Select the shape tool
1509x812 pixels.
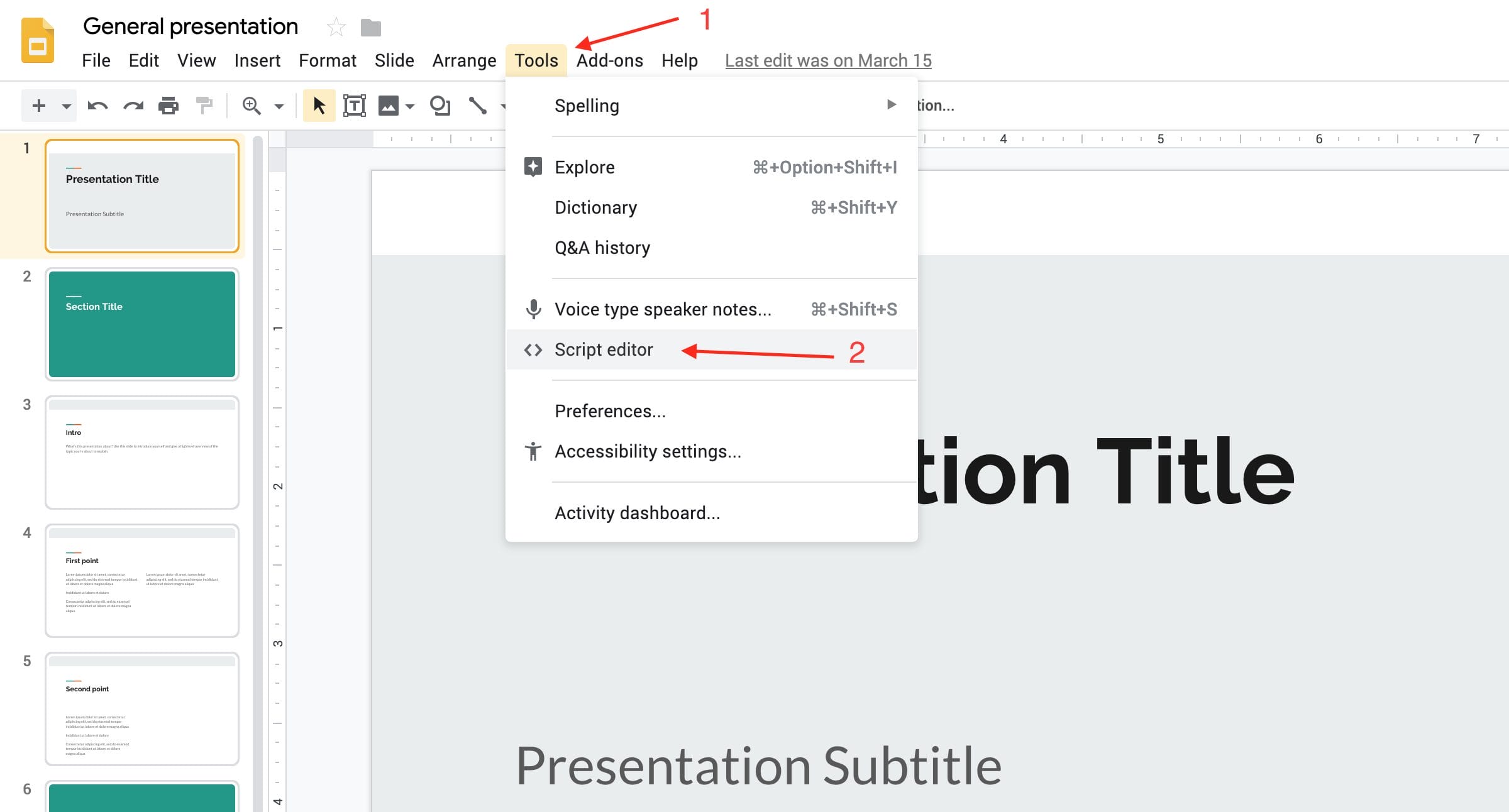point(440,105)
